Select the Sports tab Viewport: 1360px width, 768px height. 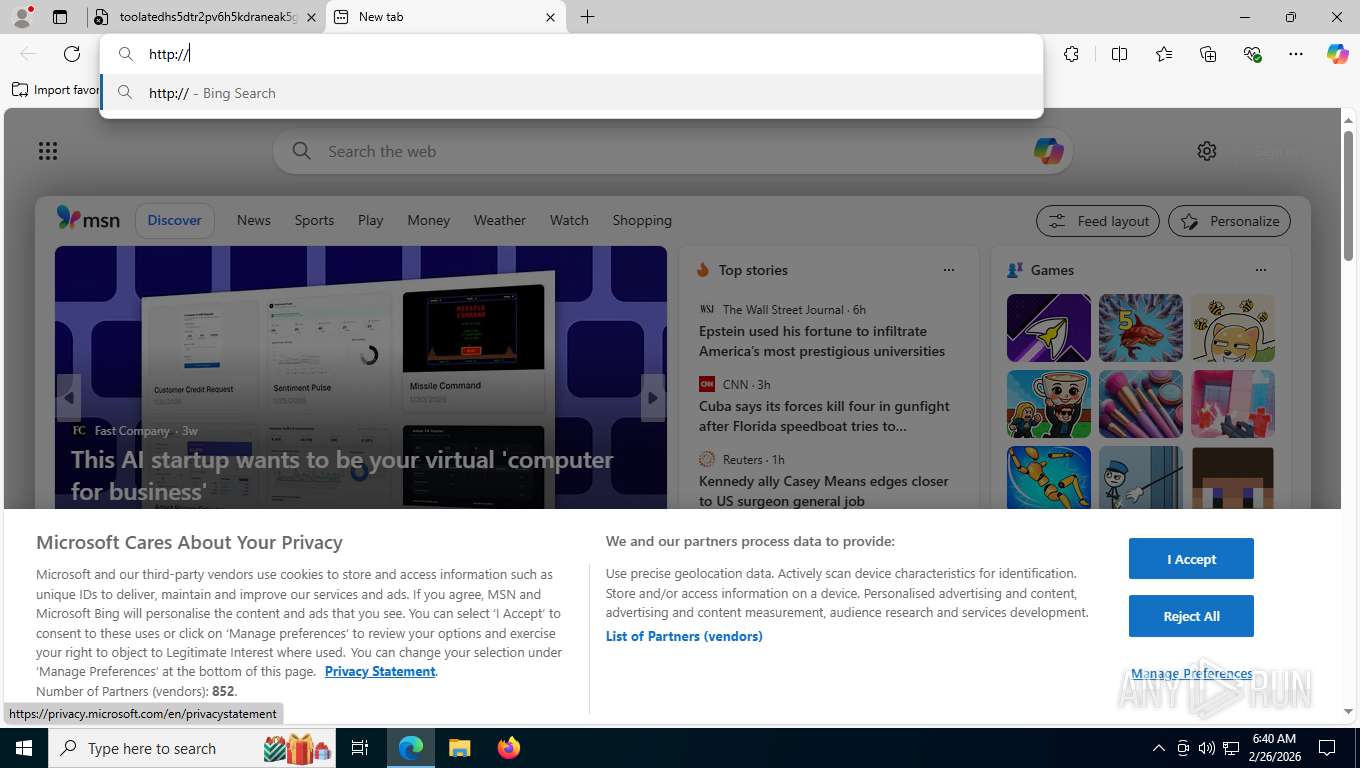point(314,220)
